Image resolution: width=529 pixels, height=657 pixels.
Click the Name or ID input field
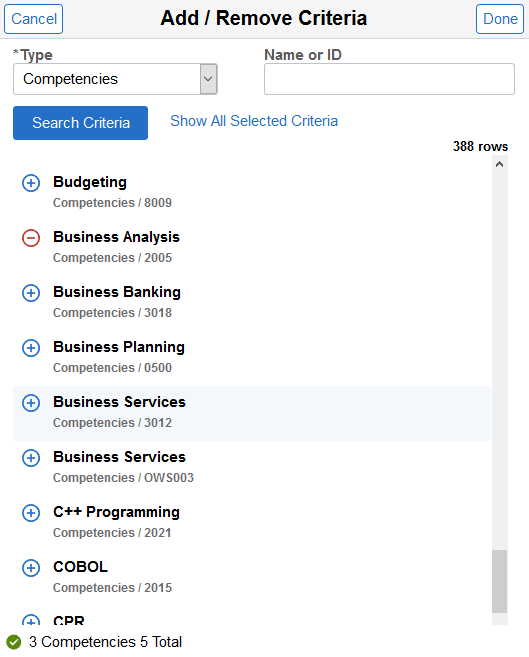389,79
